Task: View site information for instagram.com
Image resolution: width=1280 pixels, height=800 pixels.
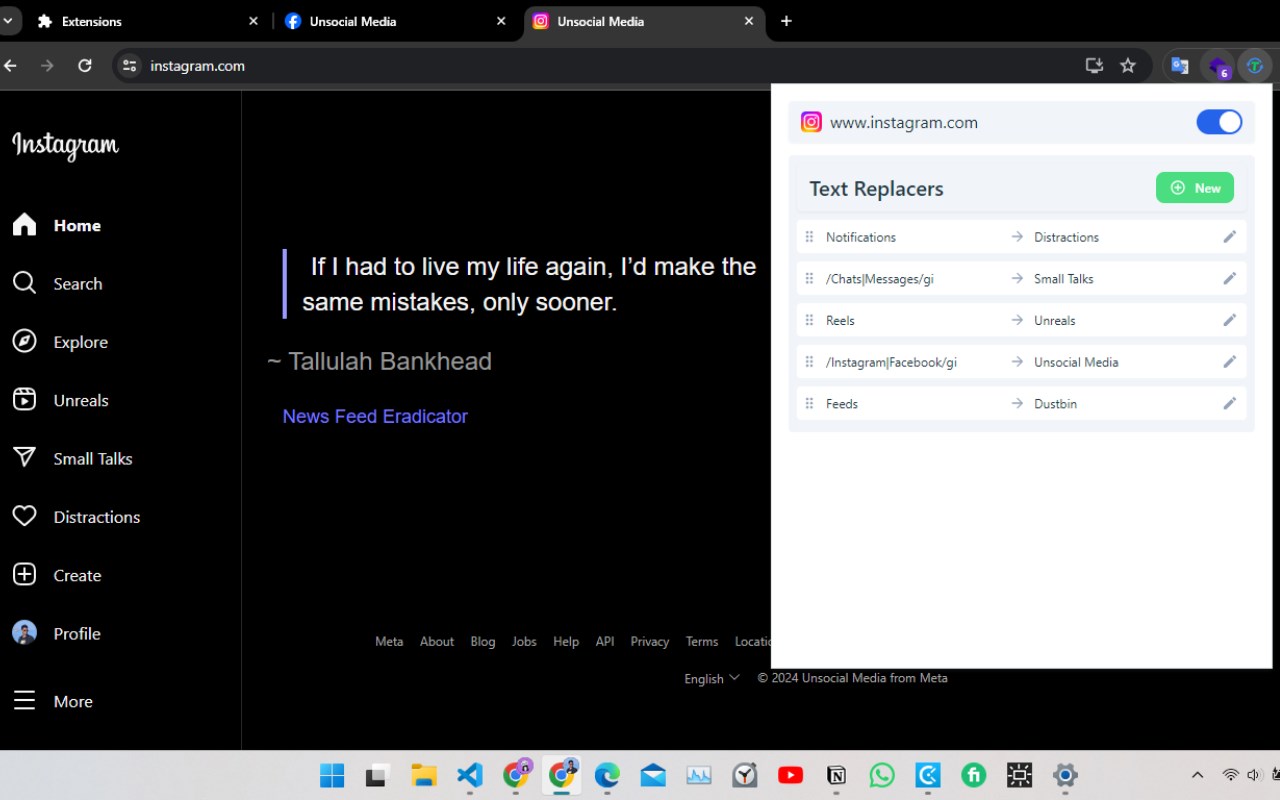Action: (129, 66)
